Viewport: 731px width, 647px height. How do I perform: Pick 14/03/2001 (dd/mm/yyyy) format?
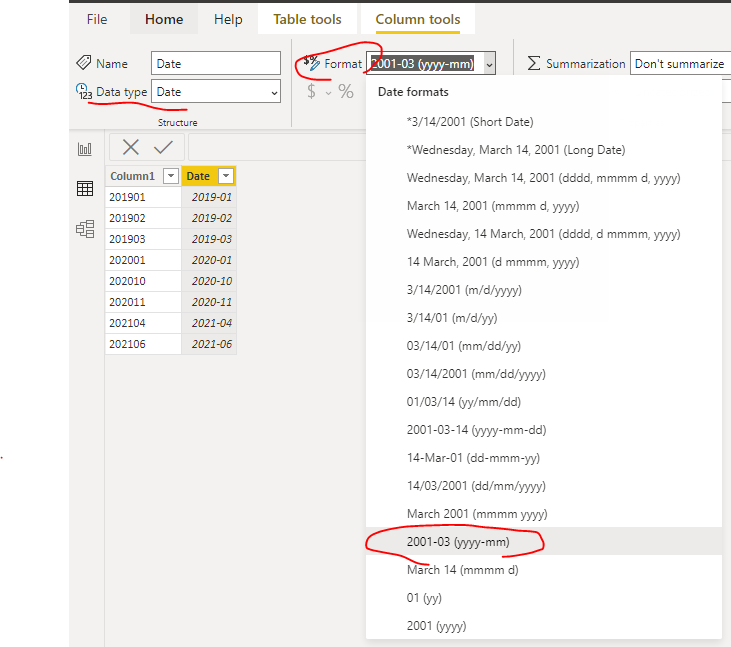pyautogui.click(x=544, y=485)
